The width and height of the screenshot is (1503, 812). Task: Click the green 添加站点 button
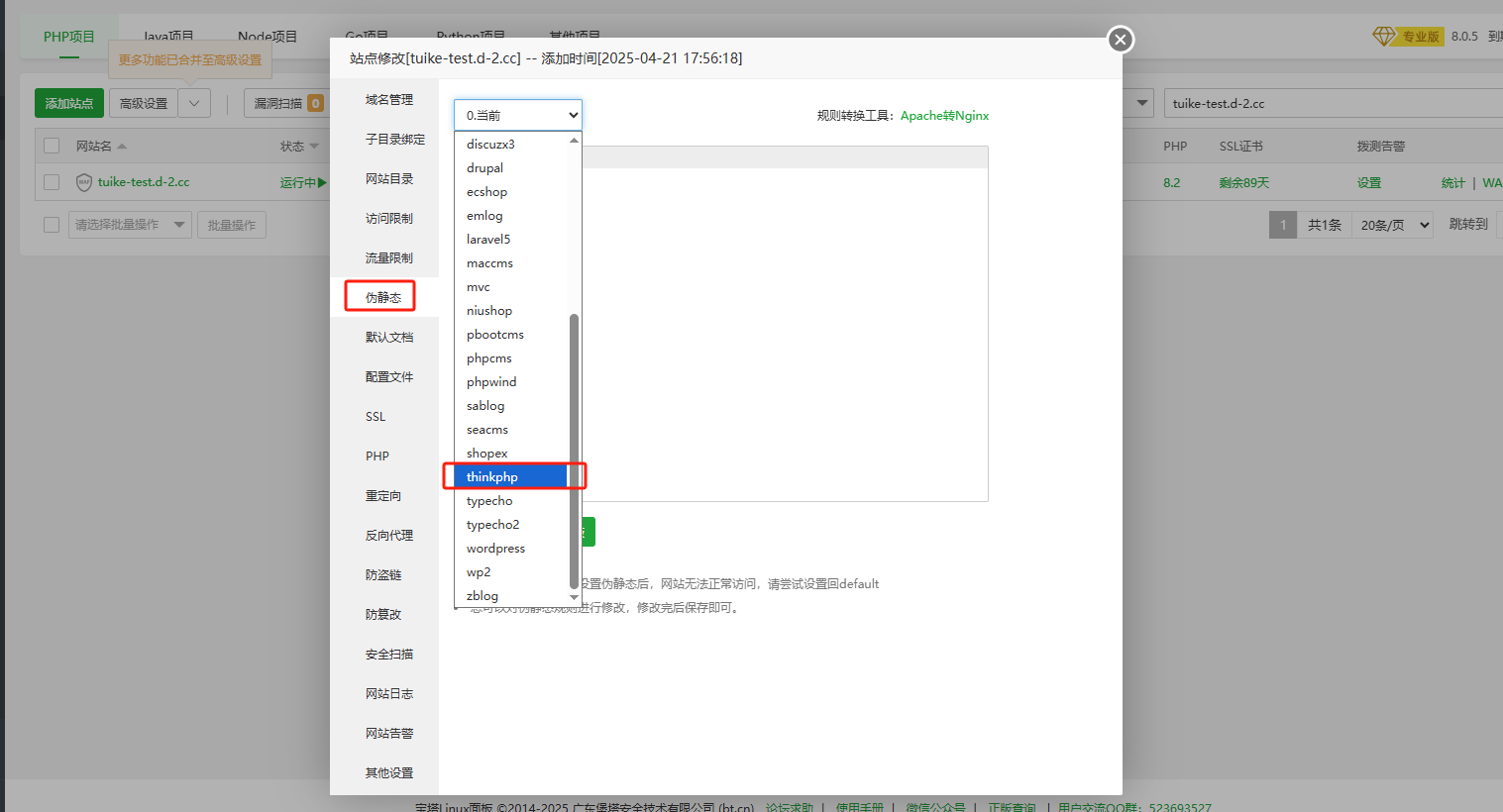pos(69,103)
